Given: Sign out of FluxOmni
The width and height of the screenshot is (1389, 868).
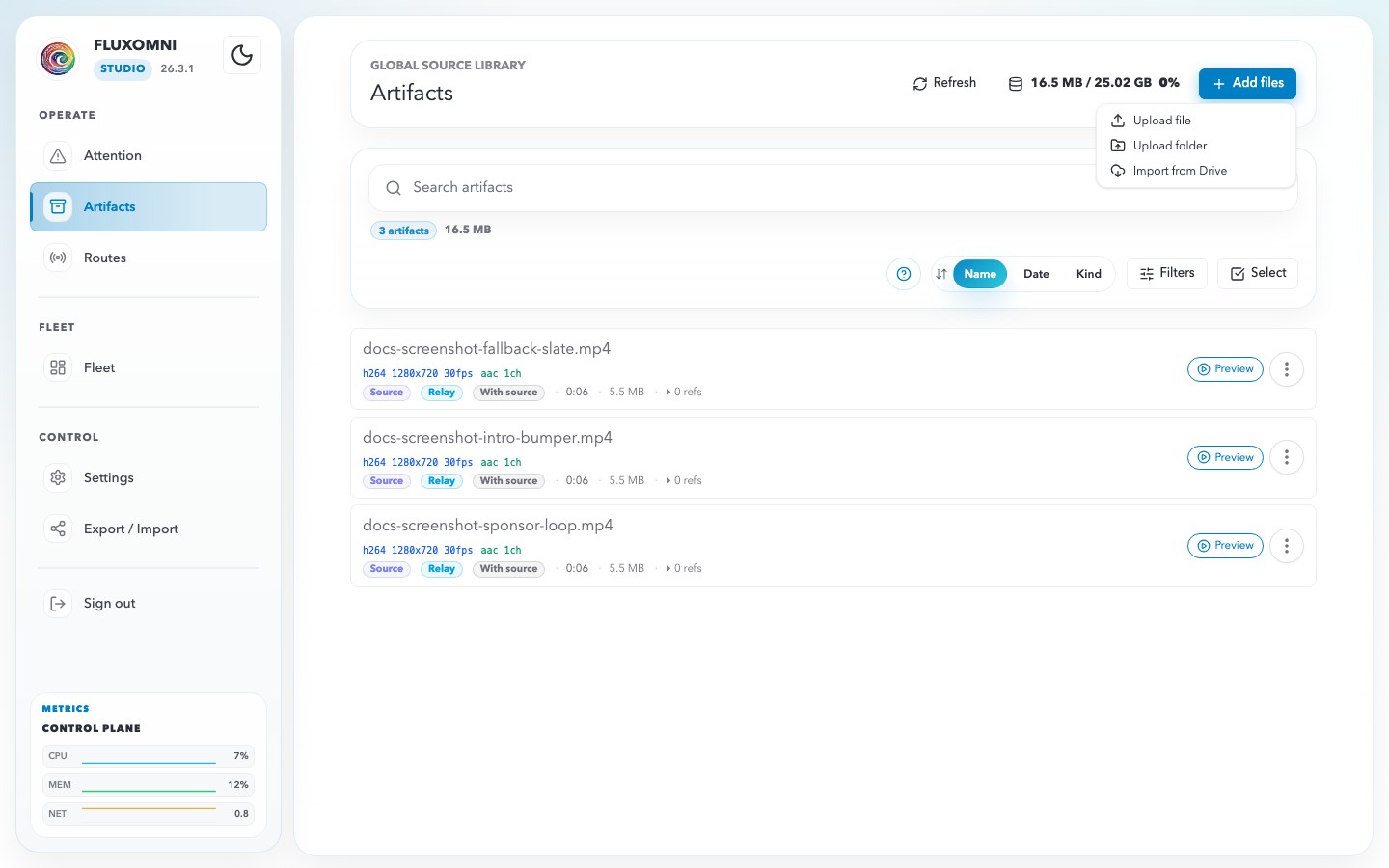Looking at the screenshot, I should (x=149, y=603).
